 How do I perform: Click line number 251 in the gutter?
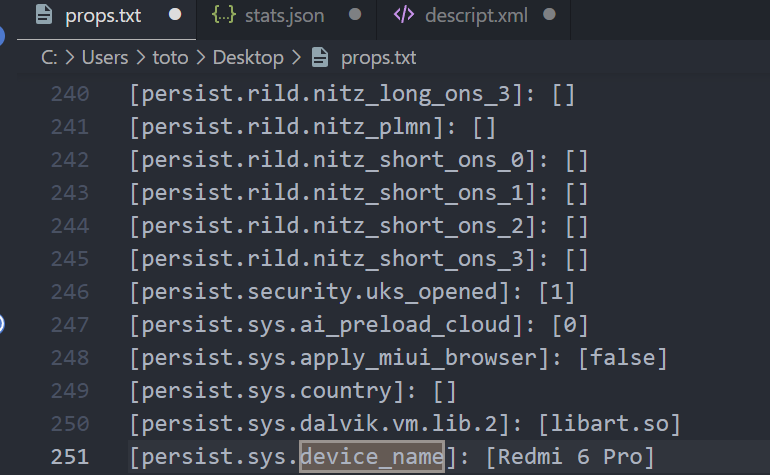(x=70, y=457)
